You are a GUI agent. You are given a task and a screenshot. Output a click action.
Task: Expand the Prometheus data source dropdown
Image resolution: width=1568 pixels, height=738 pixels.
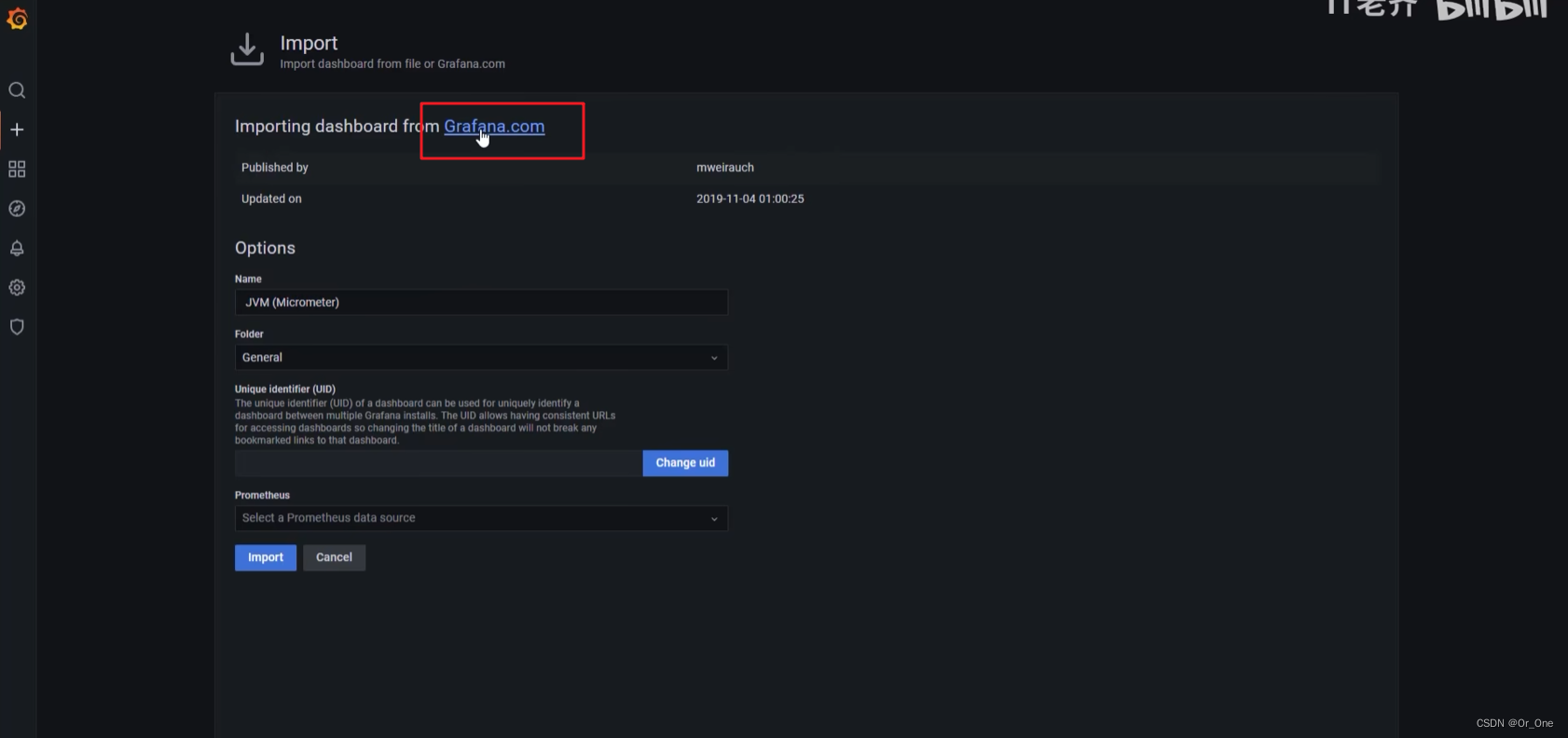pos(481,518)
